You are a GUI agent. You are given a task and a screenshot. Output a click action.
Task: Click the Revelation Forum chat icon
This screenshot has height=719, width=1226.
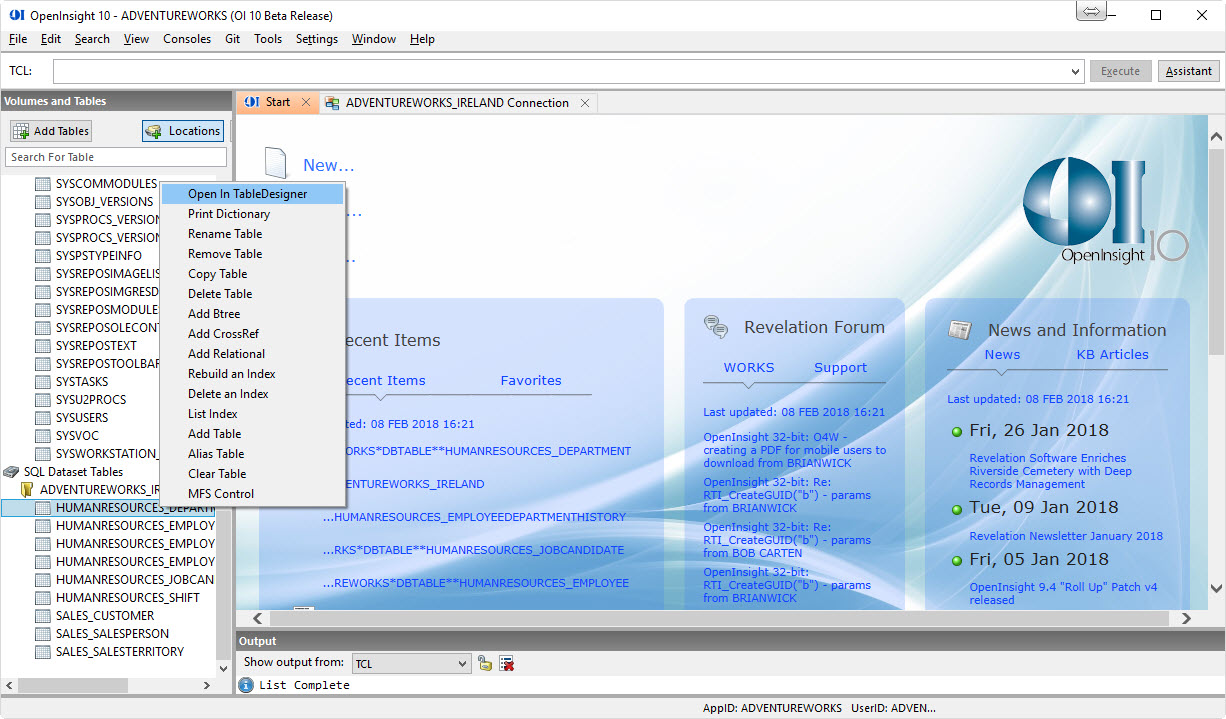coord(716,327)
